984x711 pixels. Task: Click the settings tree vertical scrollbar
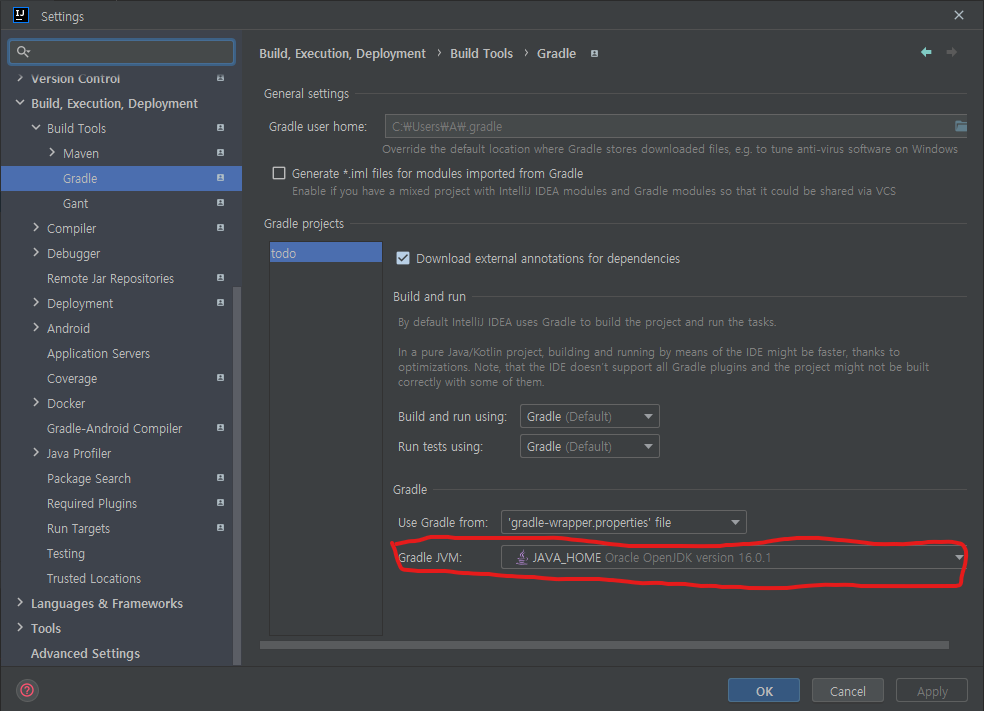pyautogui.click(x=237, y=475)
